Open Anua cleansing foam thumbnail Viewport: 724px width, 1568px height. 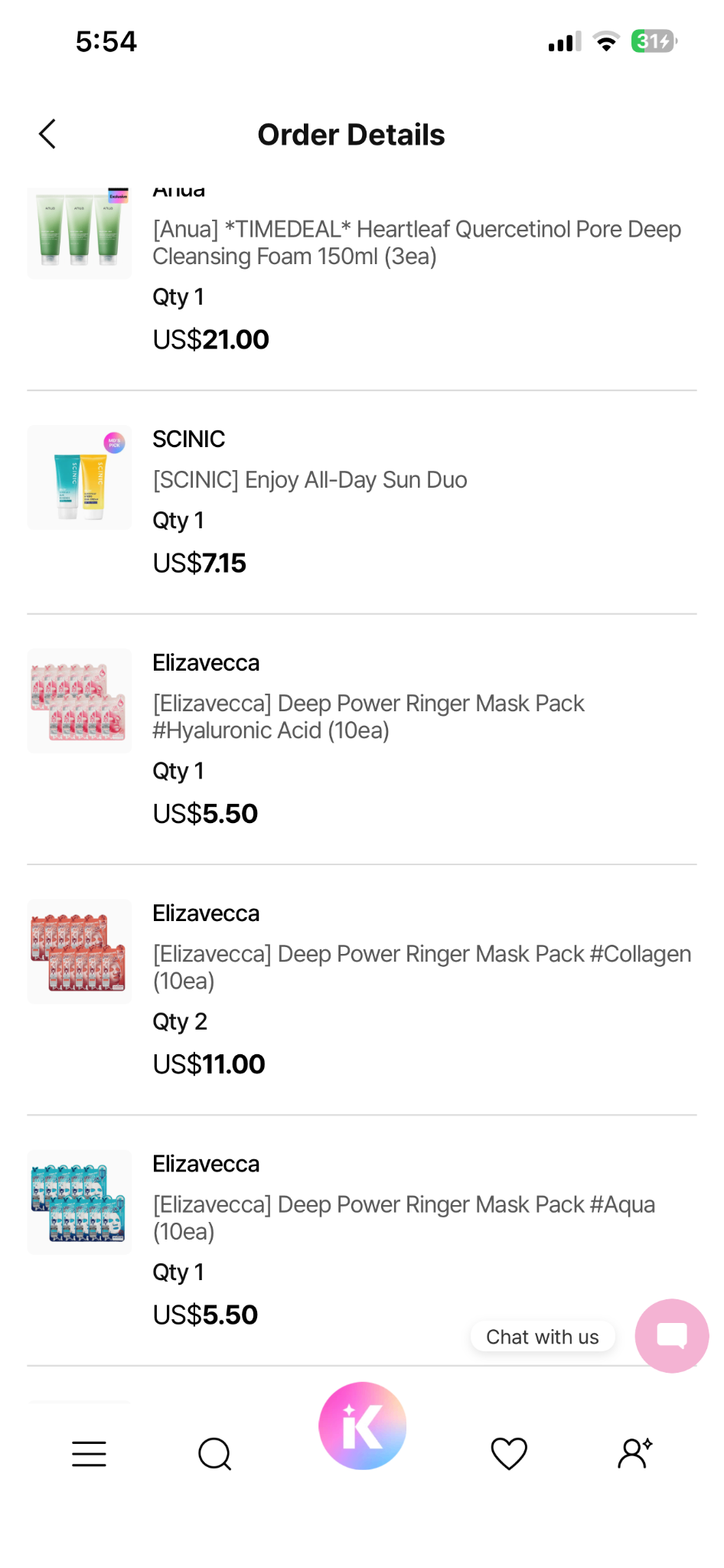(x=80, y=233)
